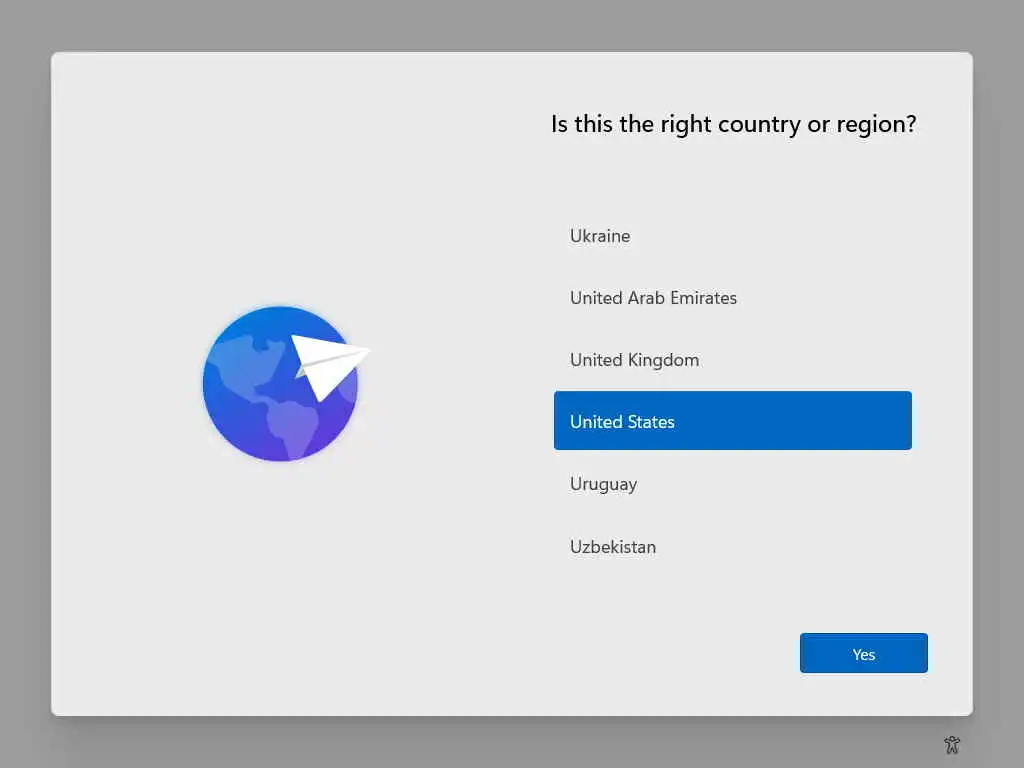Select Ukraine from the country list
Image resolution: width=1024 pixels, height=768 pixels.
(x=732, y=236)
